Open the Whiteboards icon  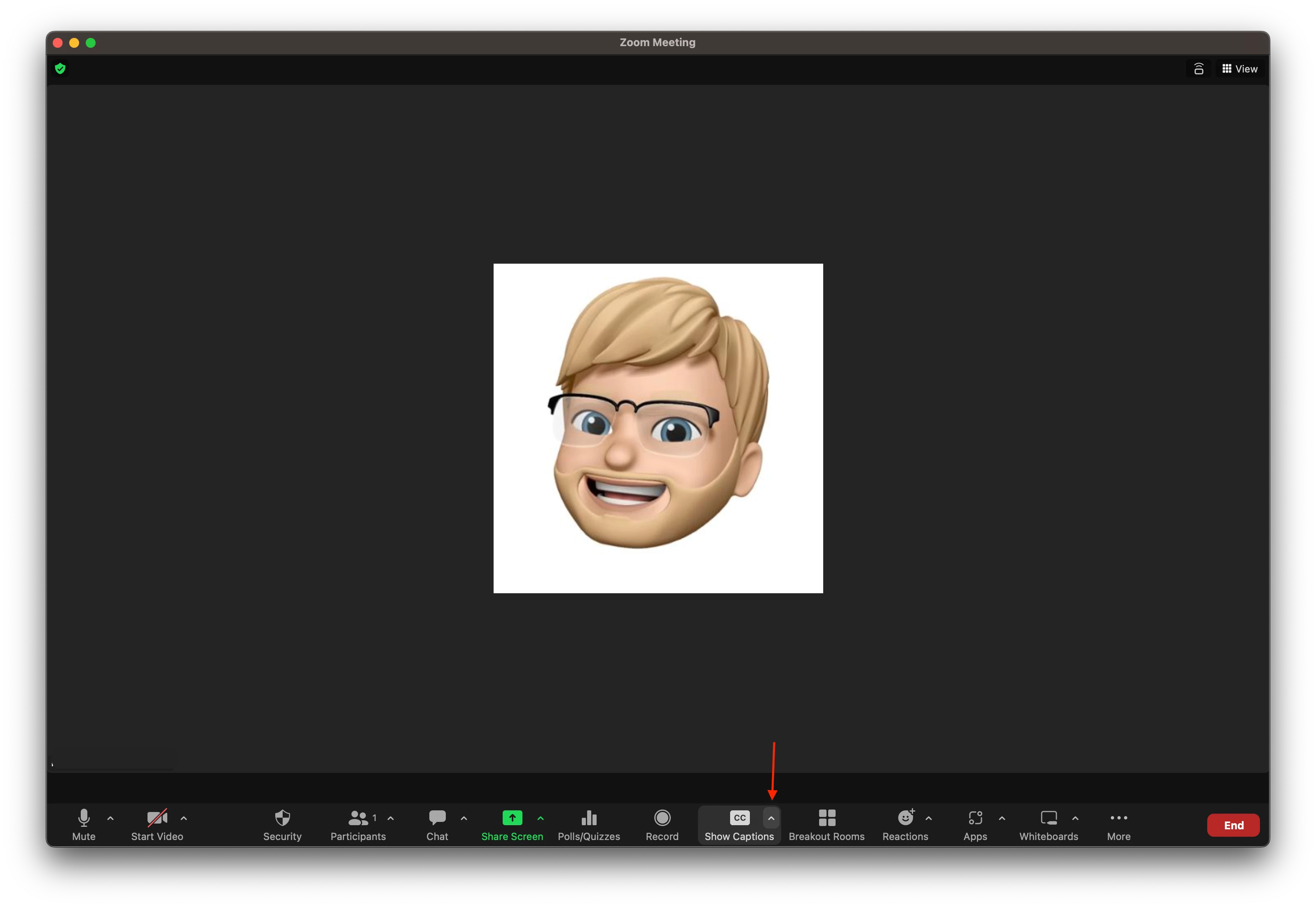pos(1048,824)
